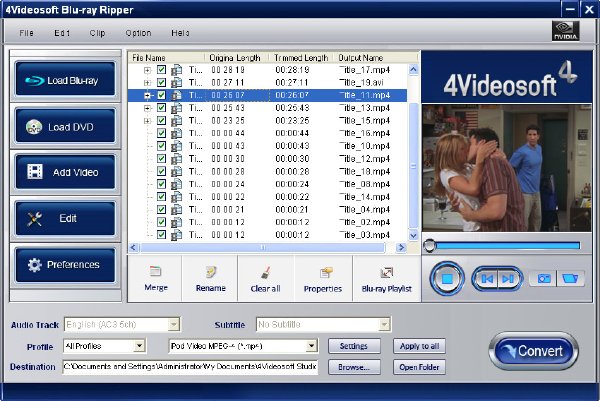Toggle the Title_11.mp4 checkbox
Image resolution: width=600 pixels, height=401 pixels.
coord(161,95)
